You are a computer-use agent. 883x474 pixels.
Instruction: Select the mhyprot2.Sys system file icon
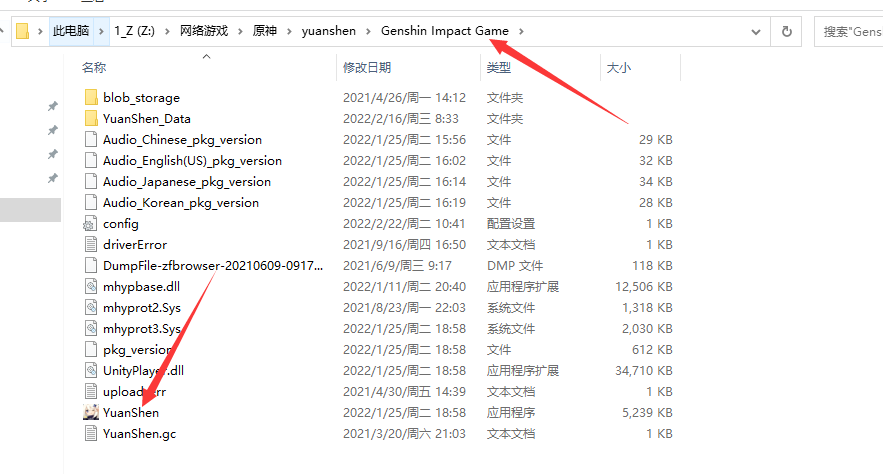pos(91,308)
